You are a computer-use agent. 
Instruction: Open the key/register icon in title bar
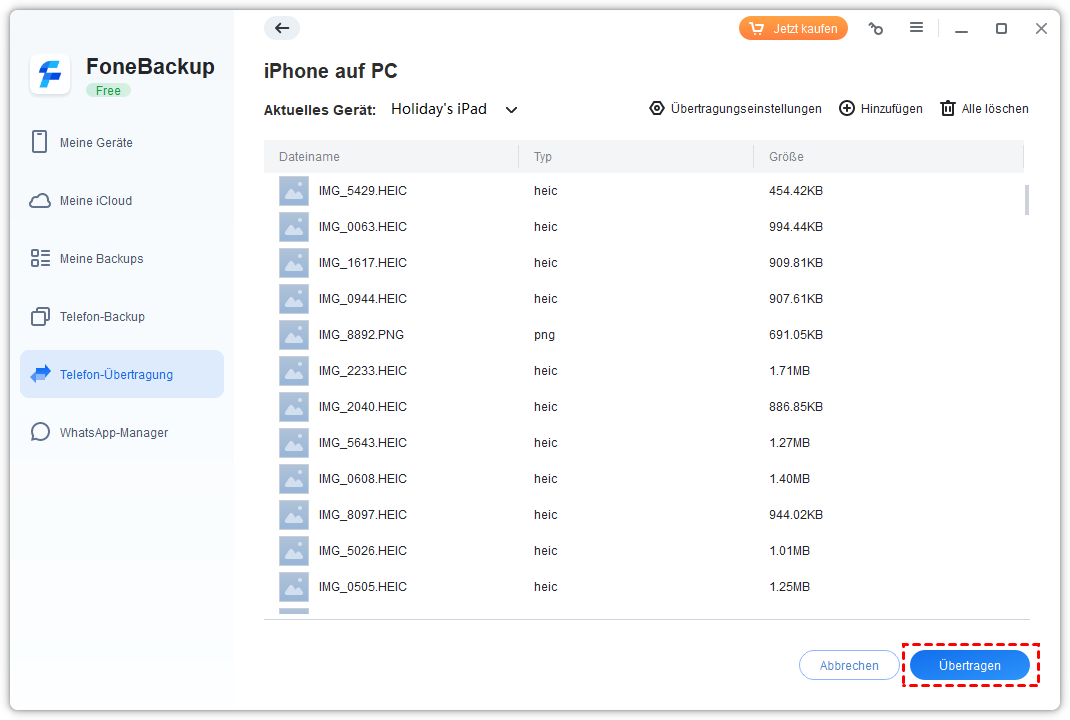[x=876, y=29]
